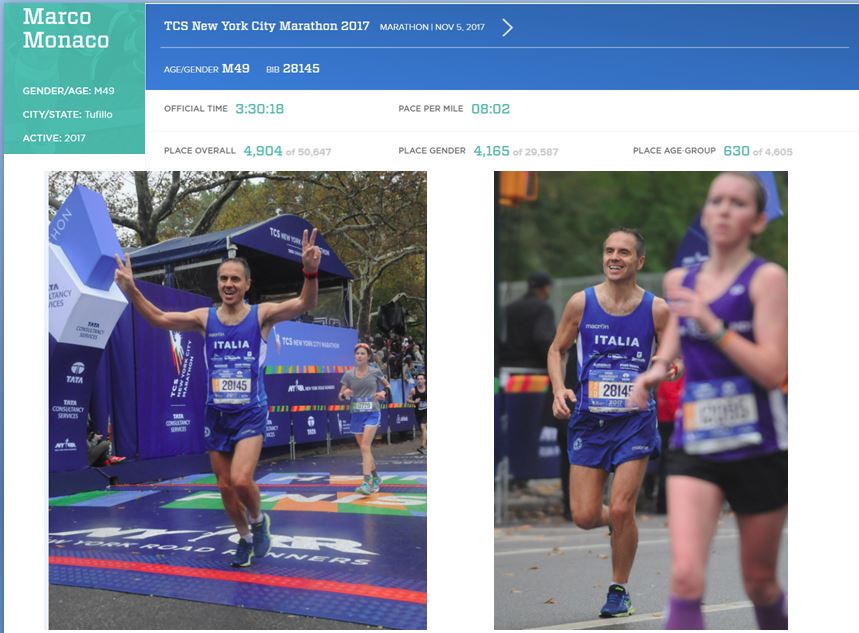Click the place overall value 4,904
859x633 pixels.
point(263,151)
